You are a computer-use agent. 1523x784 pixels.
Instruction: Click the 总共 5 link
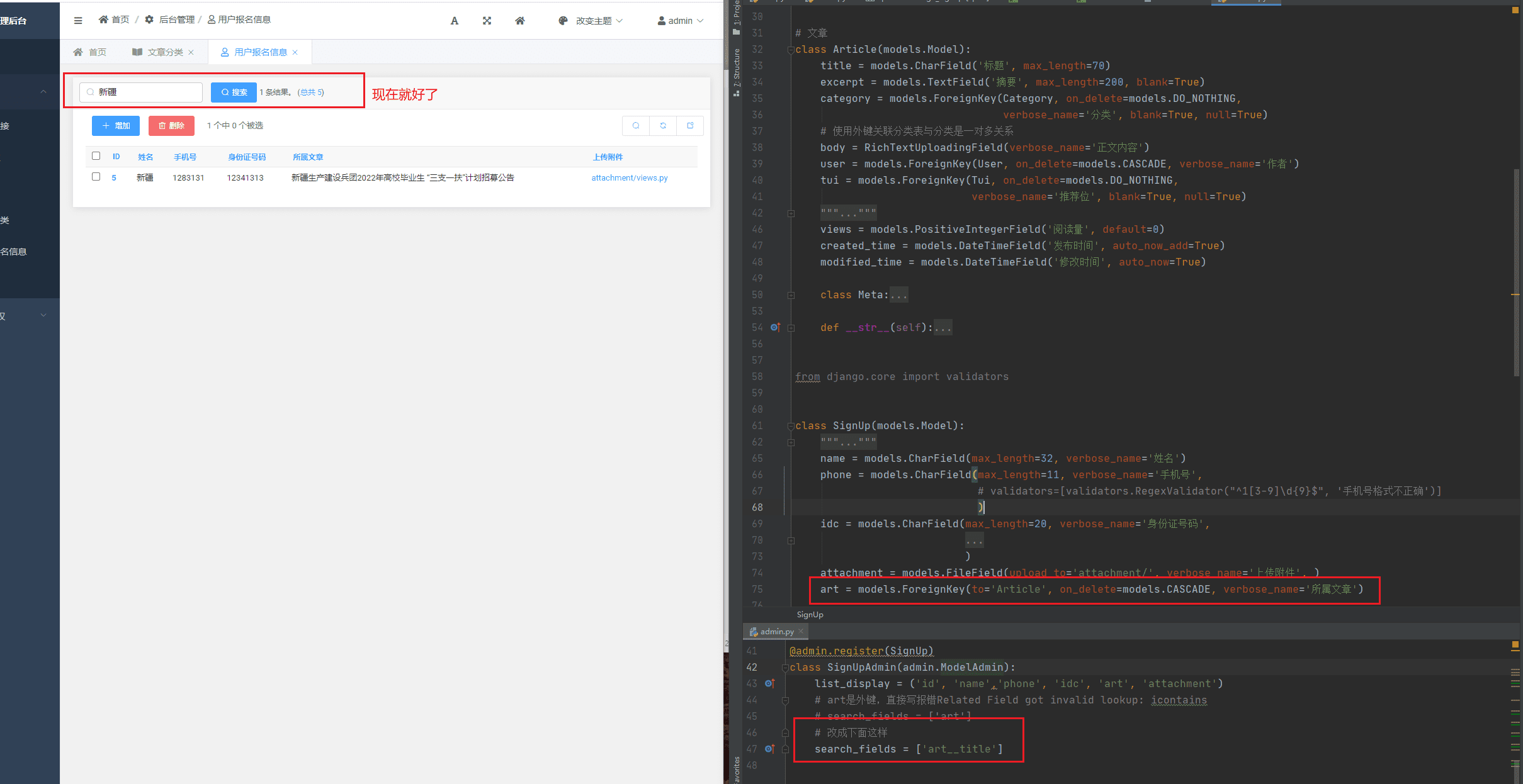pos(310,92)
